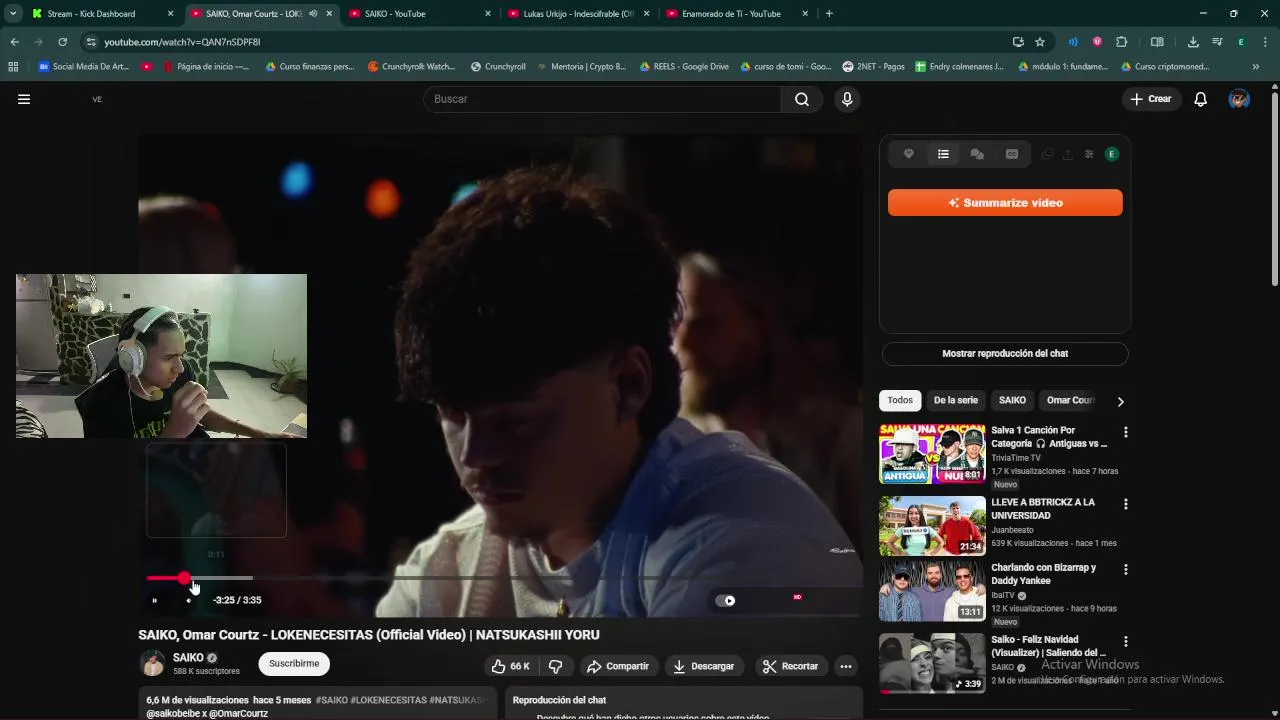Open LLEVE A BBTRICKZ video thumbnail
This screenshot has height=720, width=1280.
(932, 526)
